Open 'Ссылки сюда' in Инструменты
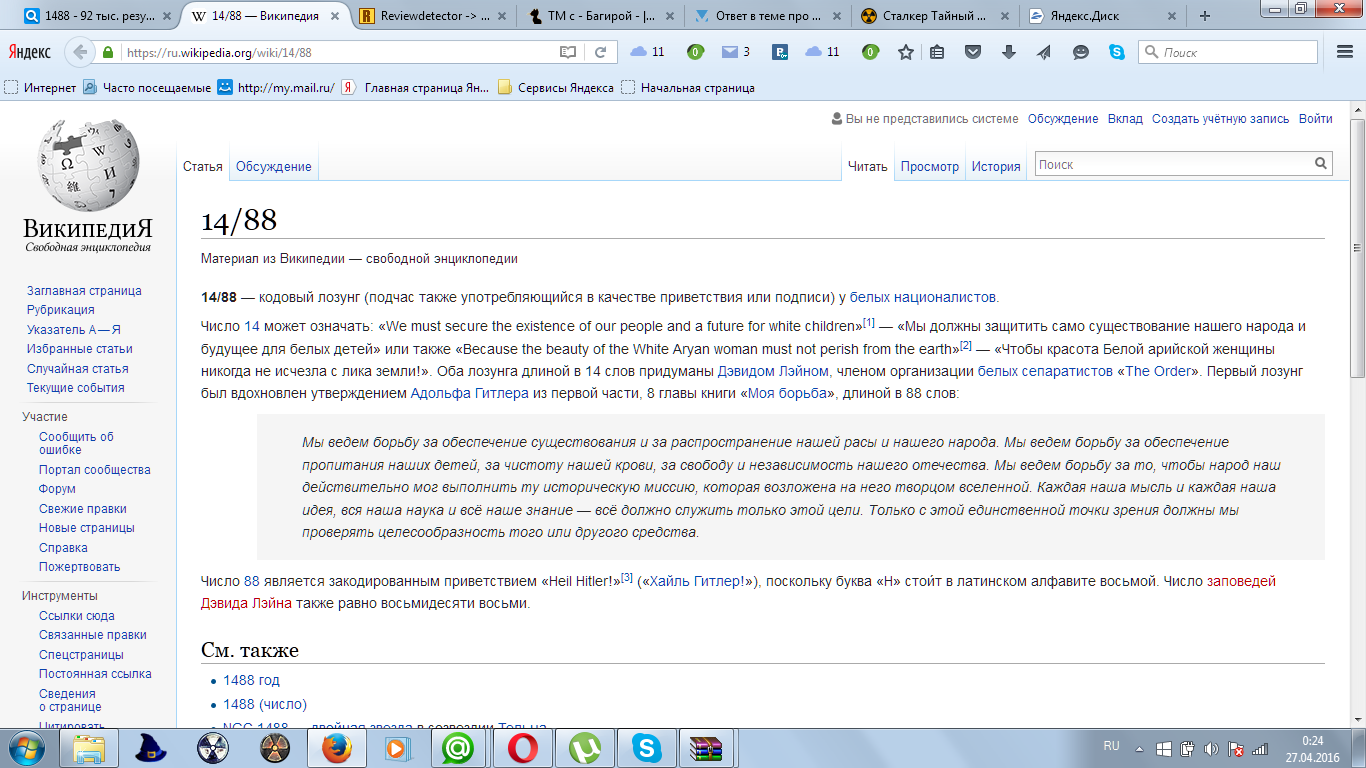 [x=77, y=616]
